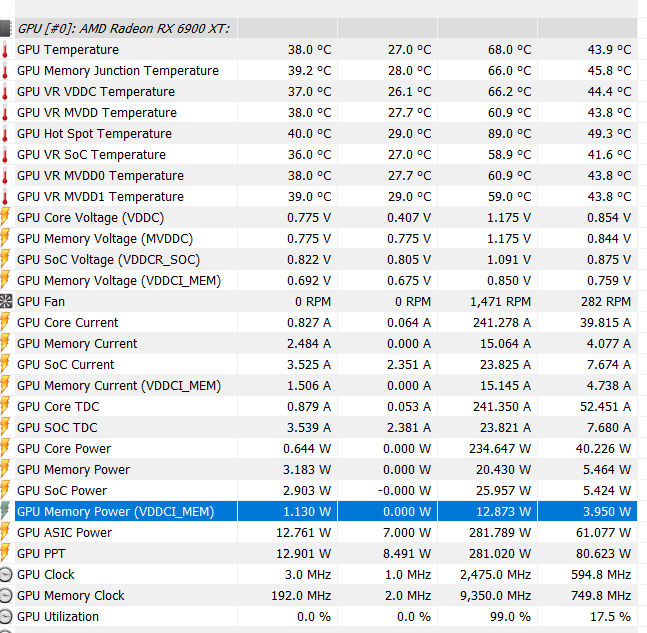Screen dimensions: 647x633
Task: Click lightning icon for GPU SoC Current
Action: coord(5,364)
